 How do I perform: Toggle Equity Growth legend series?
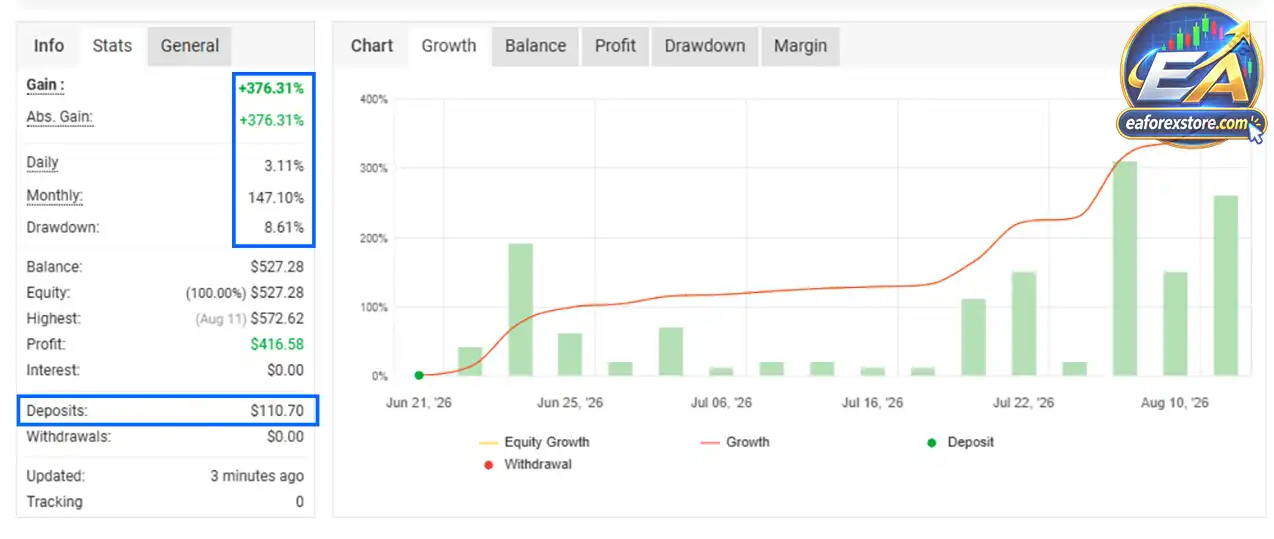pyautogui.click(x=535, y=442)
